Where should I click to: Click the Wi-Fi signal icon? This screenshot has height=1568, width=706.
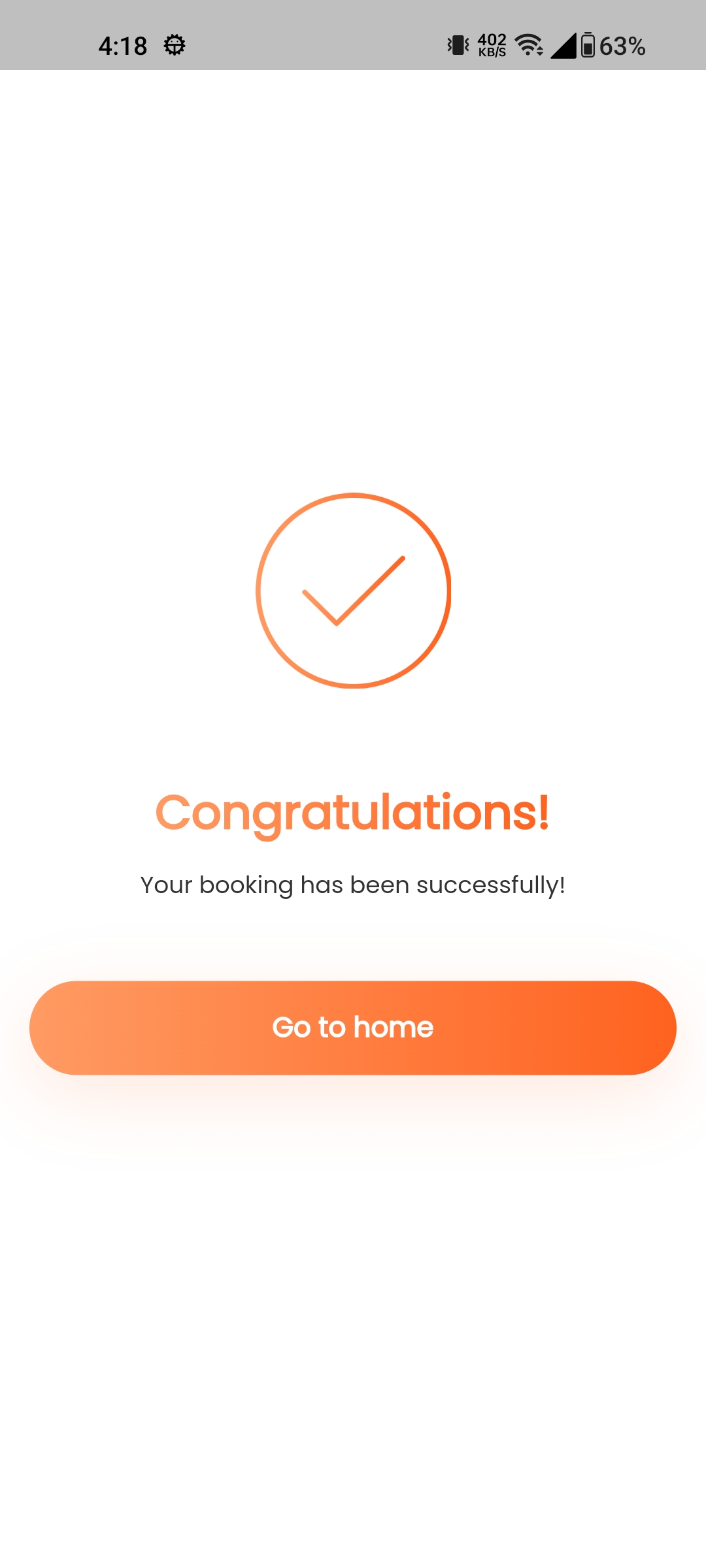pos(529,46)
